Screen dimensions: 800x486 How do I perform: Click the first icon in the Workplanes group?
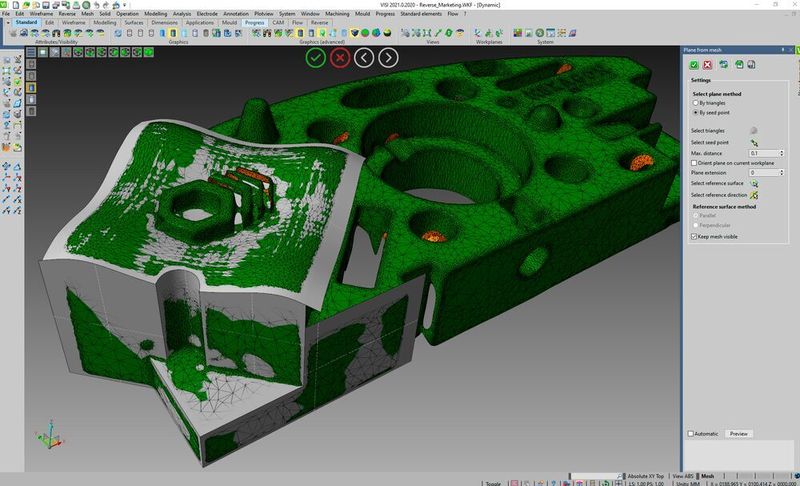pyautogui.click(x=478, y=33)
